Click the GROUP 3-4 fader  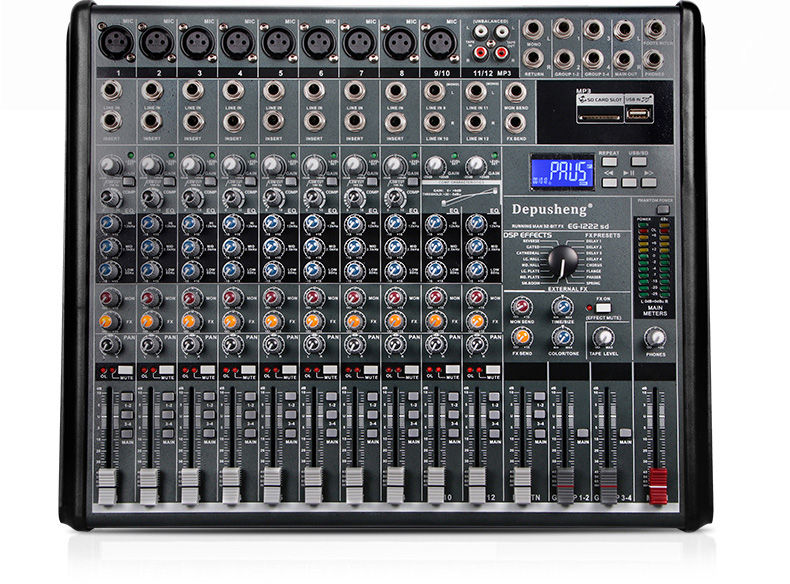coord(609,486)
